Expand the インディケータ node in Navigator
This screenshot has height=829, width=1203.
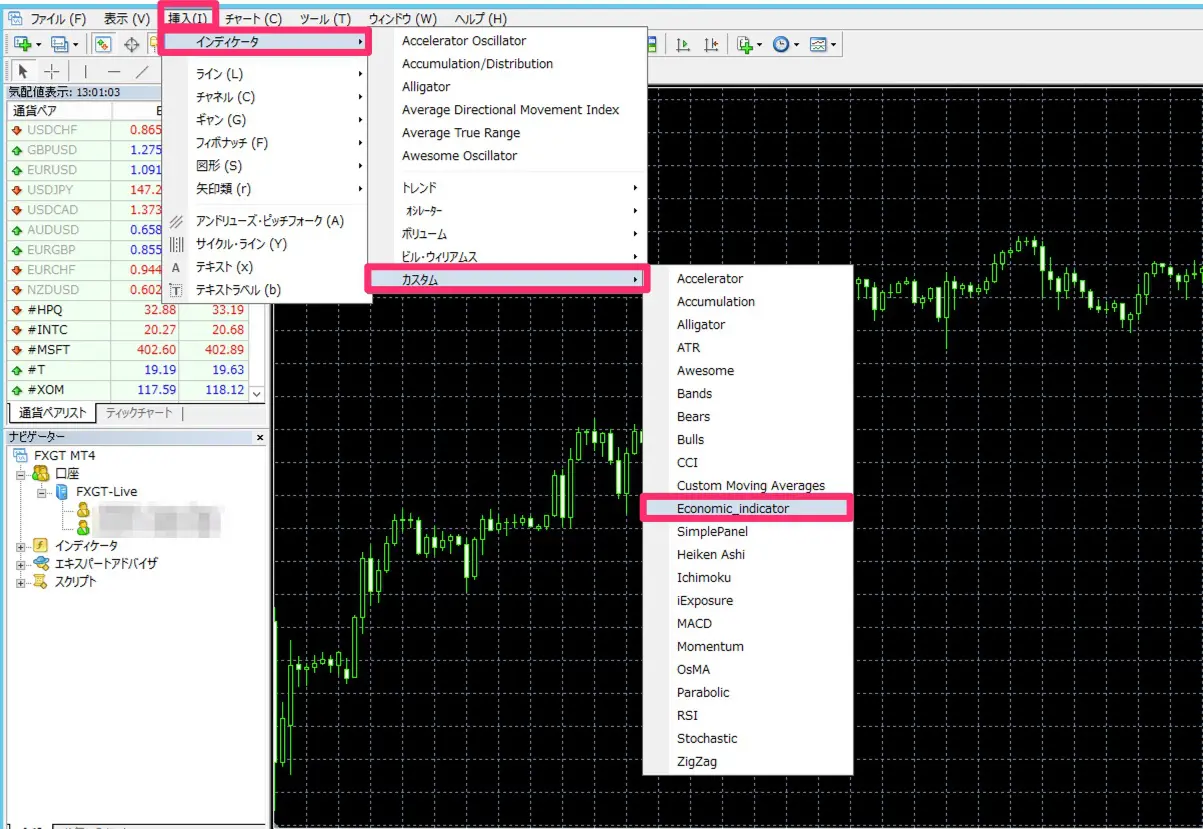(21, 546)
